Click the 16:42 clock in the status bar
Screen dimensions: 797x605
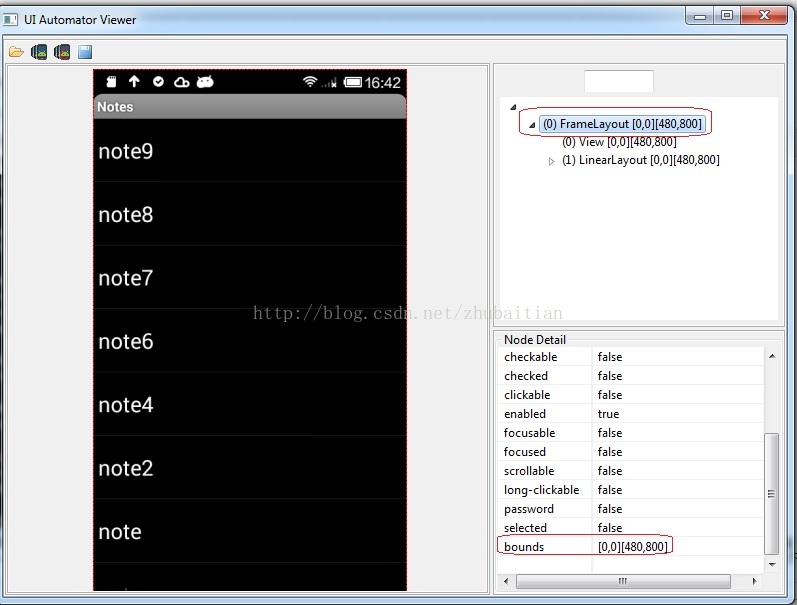[382, 82]
